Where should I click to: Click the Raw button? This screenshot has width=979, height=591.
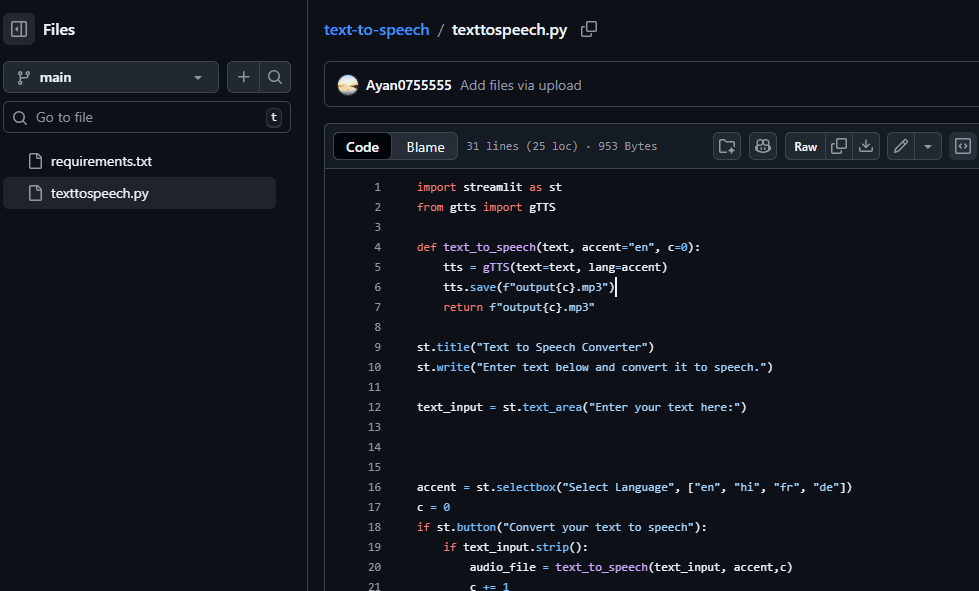coord(805,147)
